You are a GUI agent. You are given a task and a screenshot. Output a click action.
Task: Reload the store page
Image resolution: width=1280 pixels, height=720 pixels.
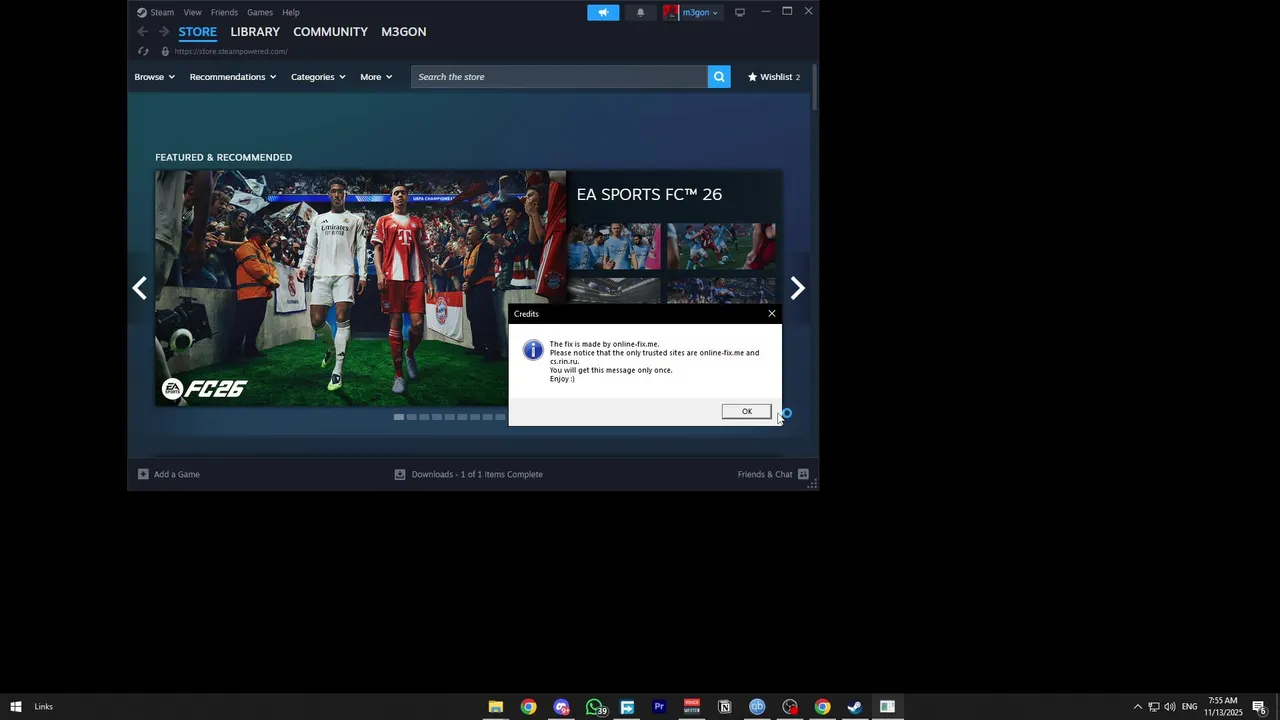click(143, 51)
